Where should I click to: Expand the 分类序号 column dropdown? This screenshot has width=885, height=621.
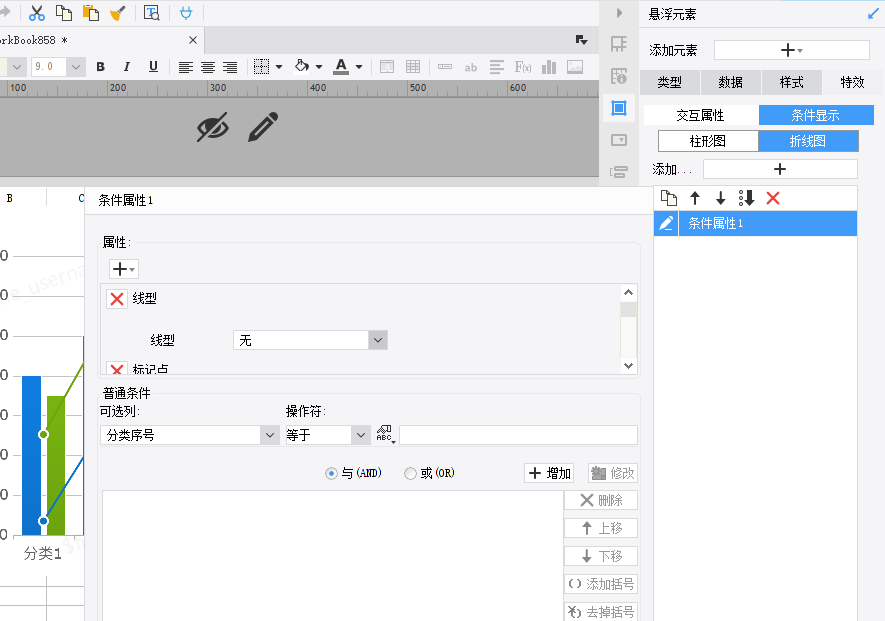(x=190, y=435)
